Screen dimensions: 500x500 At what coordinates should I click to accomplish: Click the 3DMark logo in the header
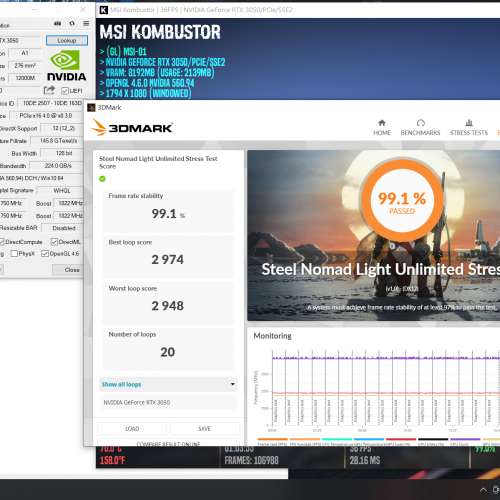click(132, 128)
